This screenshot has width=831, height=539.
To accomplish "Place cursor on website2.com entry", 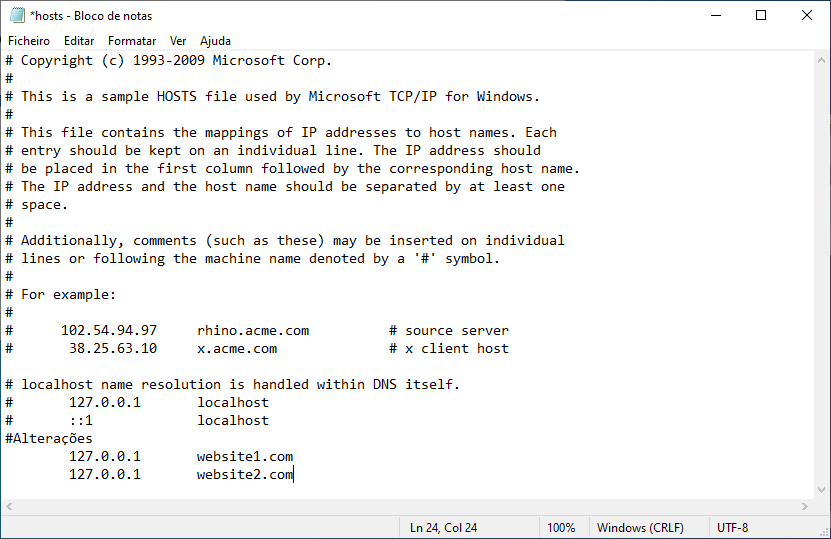I will (x=245, y=475).
